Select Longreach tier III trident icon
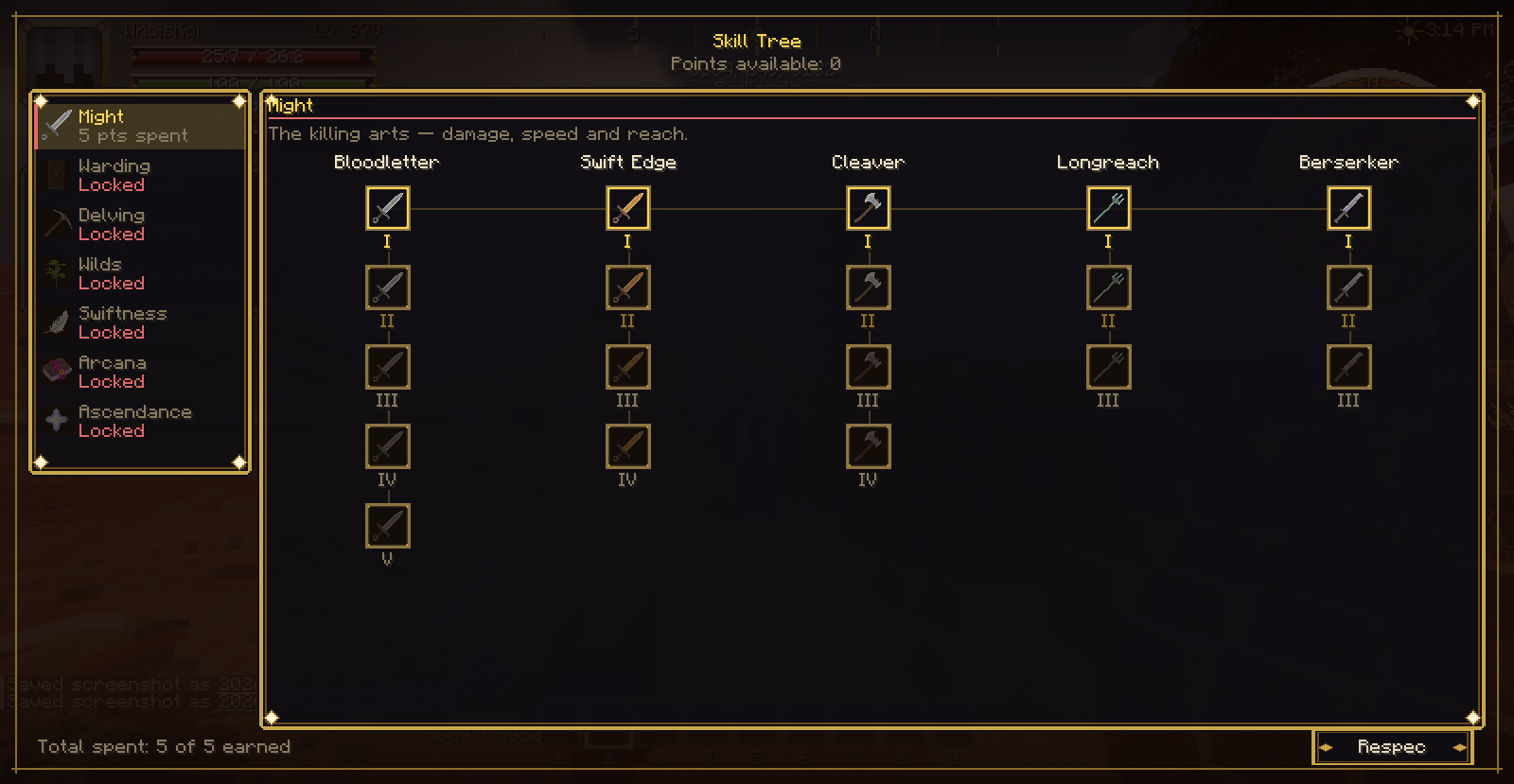This screenshot has height=784, width=1514. 1109,367
